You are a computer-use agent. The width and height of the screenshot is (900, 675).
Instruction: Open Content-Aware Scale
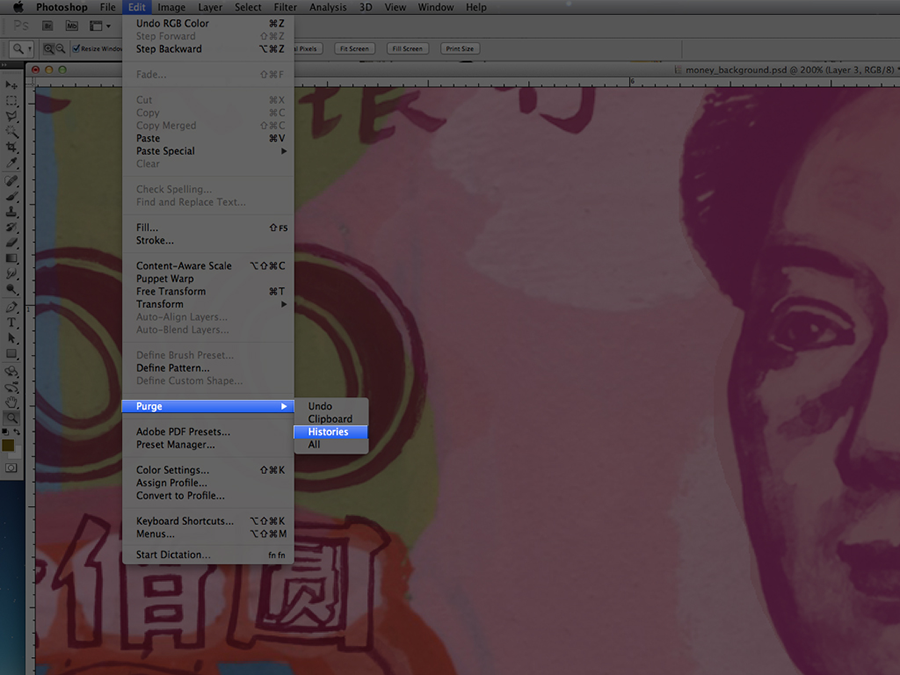208,266
